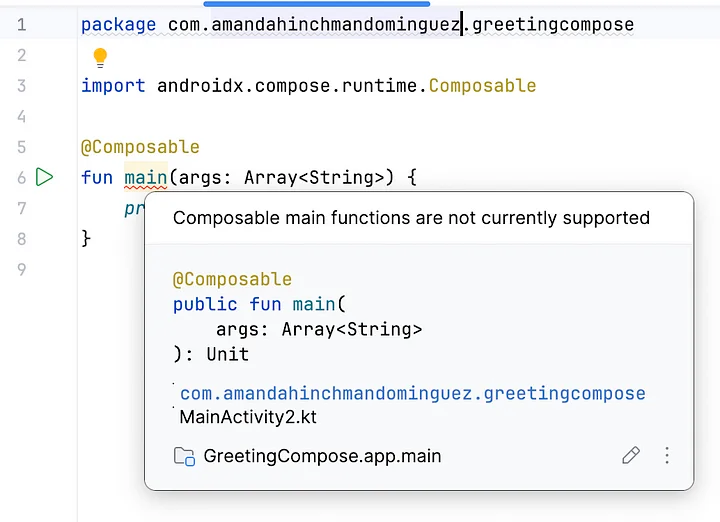Click the closing brace on line 8
Image resolution: width=720 pixels, height=522 pixels.
click(x=86, y=239)
